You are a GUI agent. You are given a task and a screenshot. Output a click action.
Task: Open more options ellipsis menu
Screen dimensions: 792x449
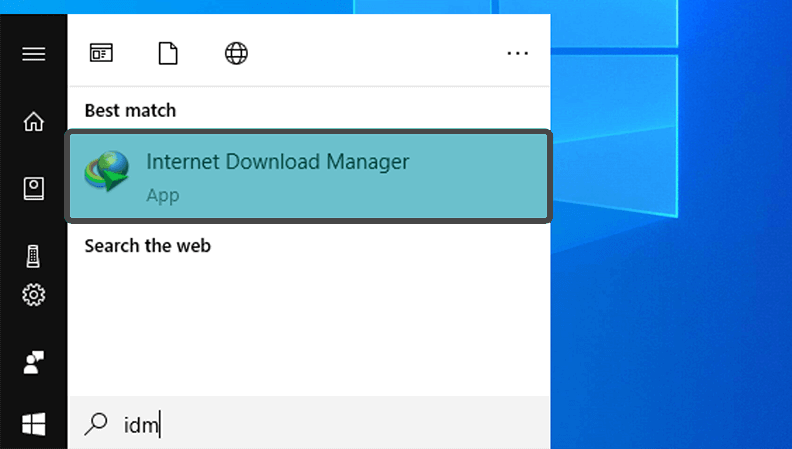pyautogui.click(x=518, y=53)
